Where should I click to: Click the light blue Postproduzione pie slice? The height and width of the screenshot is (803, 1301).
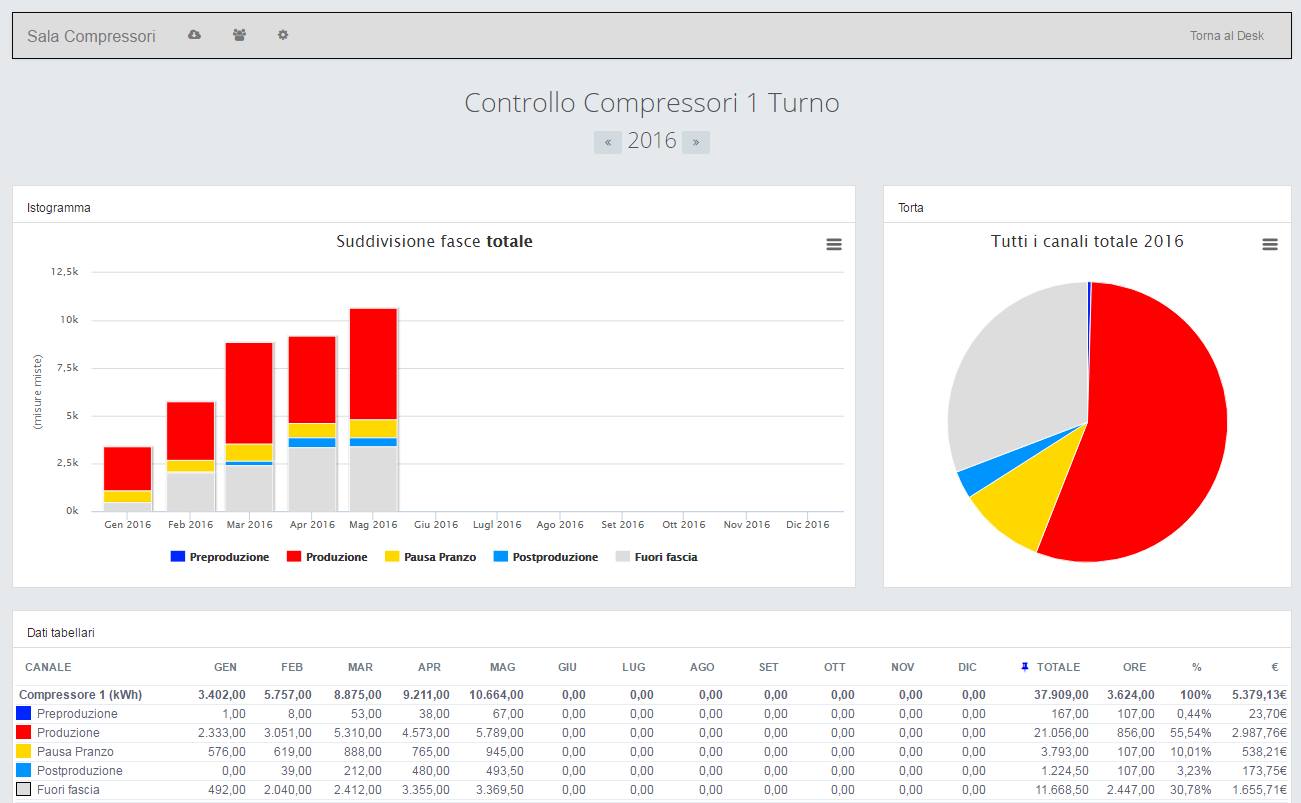985,472
